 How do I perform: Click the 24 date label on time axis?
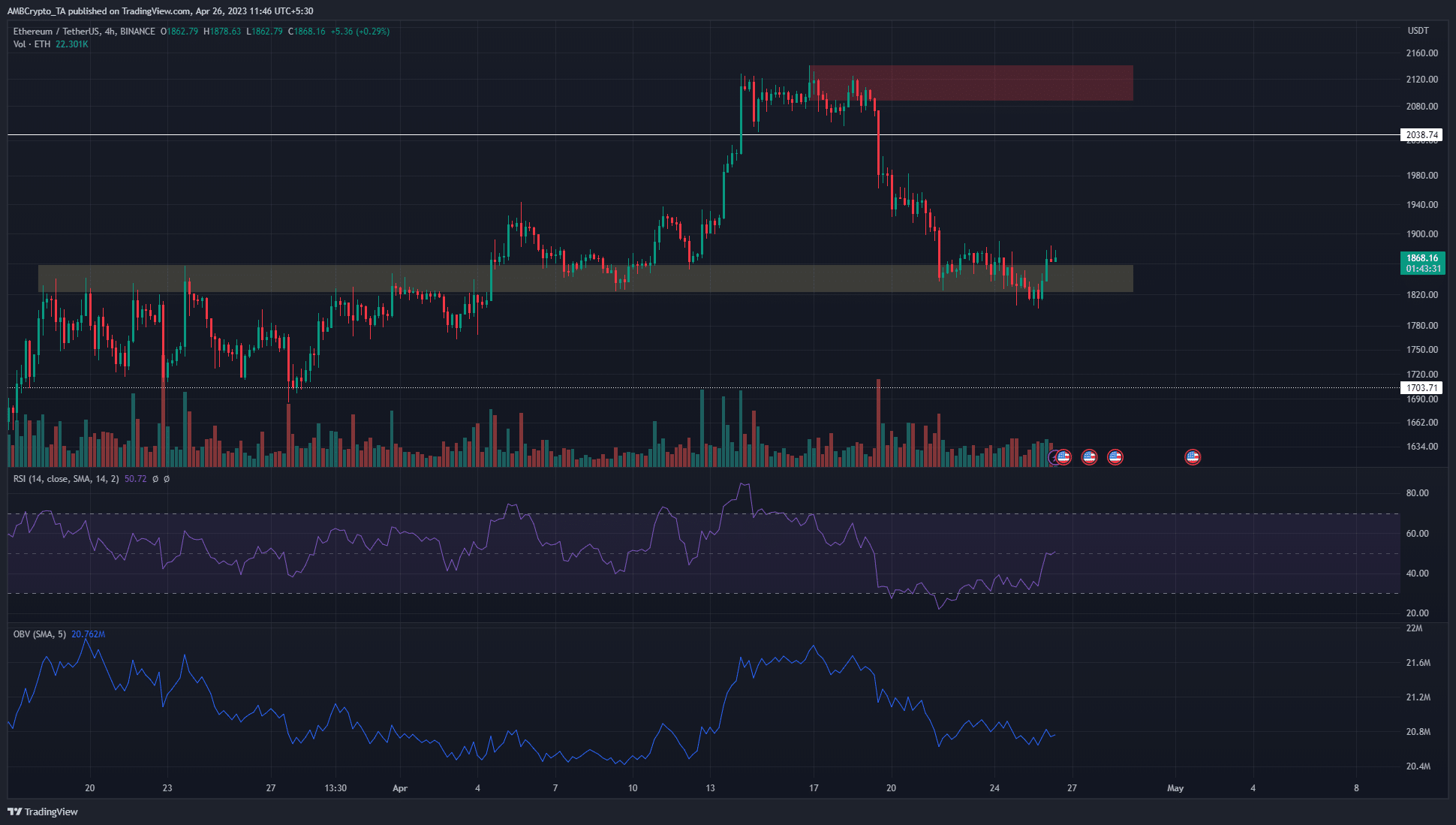pos(994,788)
